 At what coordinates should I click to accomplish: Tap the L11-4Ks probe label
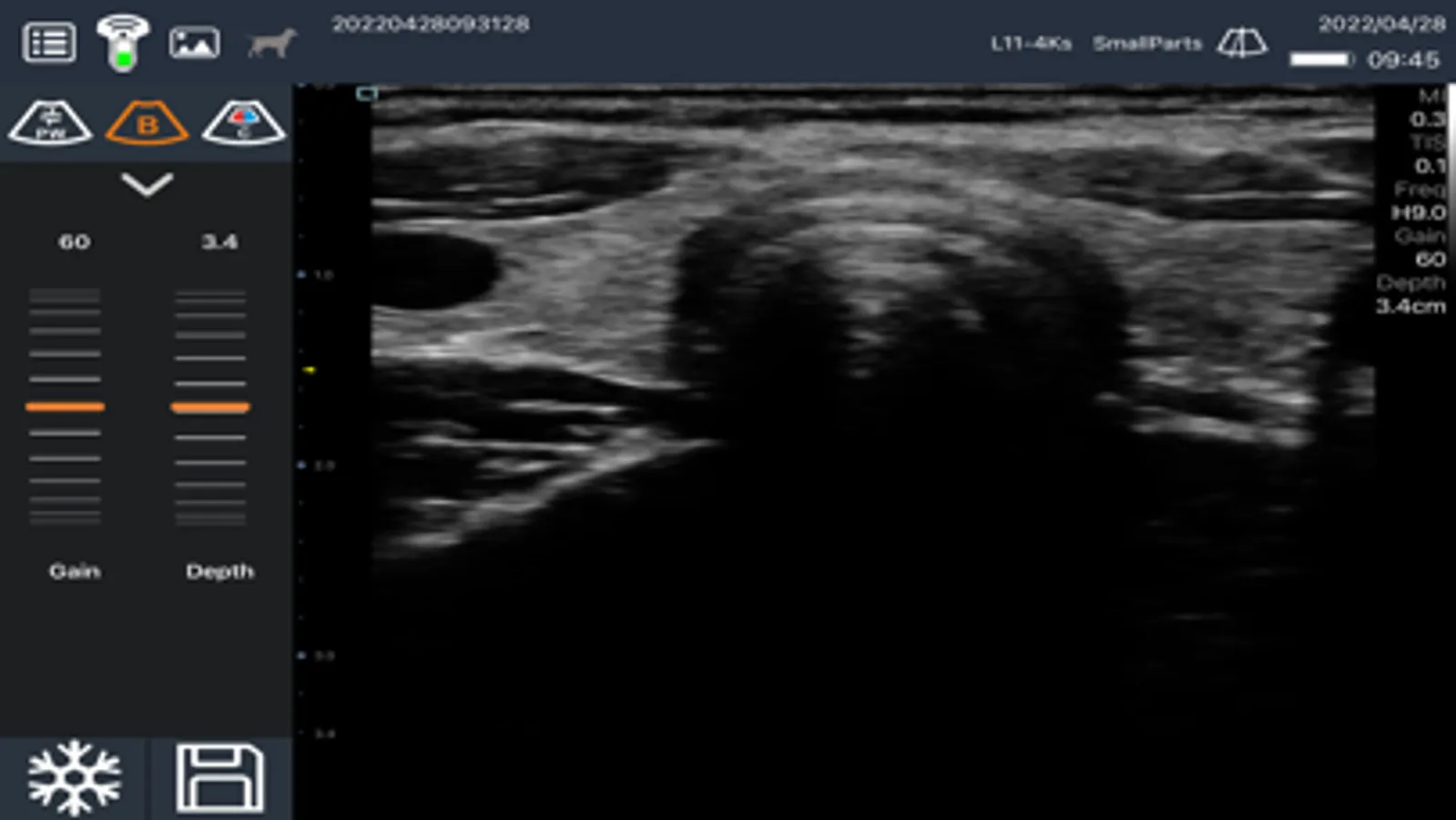[1031, 43]
